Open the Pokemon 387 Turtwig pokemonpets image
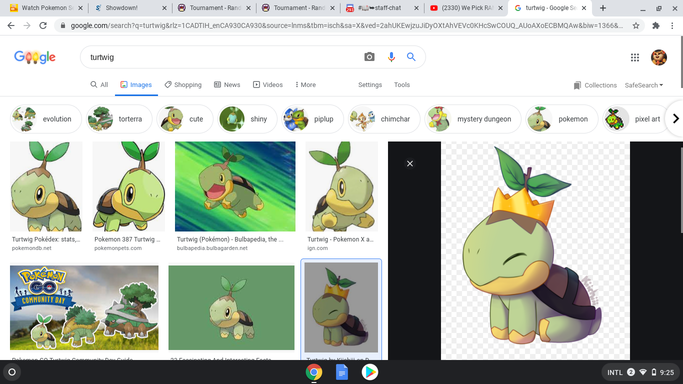 click(129, 186)
